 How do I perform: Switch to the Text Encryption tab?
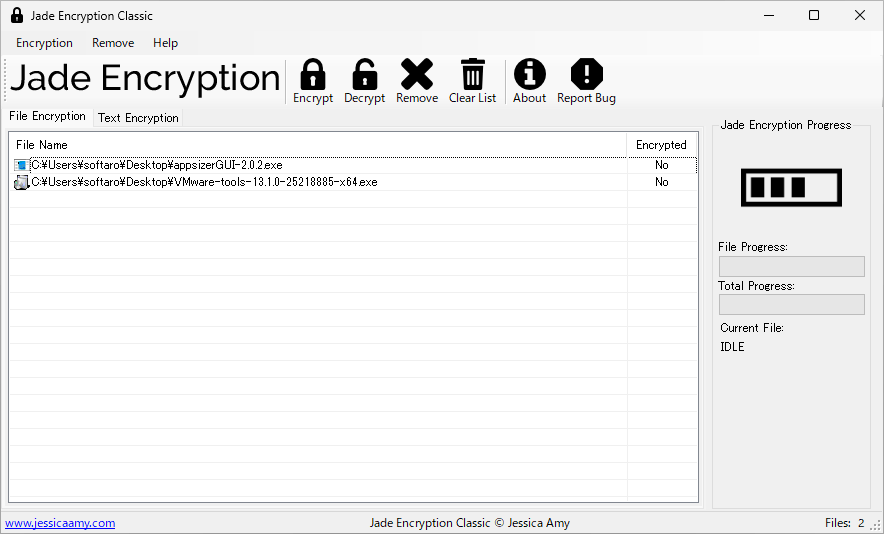(x=138, y=118)
